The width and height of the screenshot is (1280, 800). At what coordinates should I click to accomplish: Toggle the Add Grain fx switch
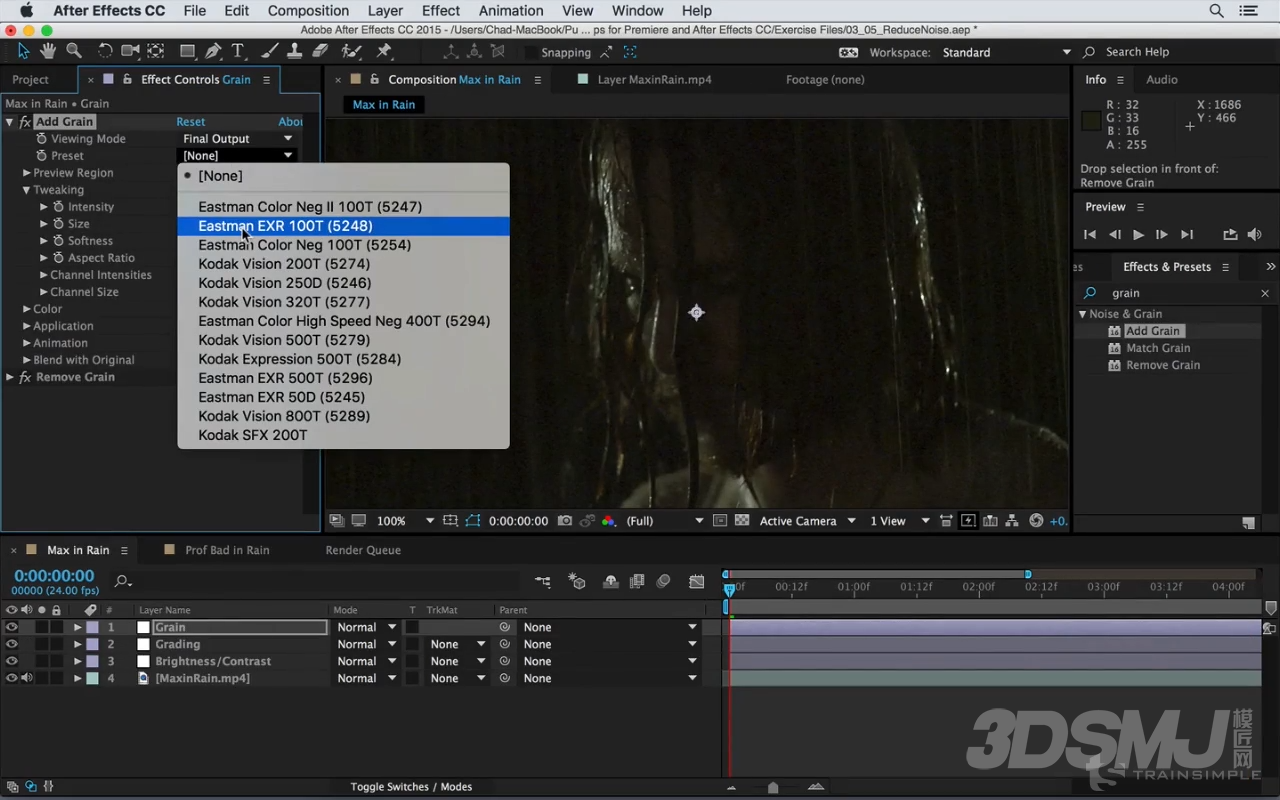point(26,122)
